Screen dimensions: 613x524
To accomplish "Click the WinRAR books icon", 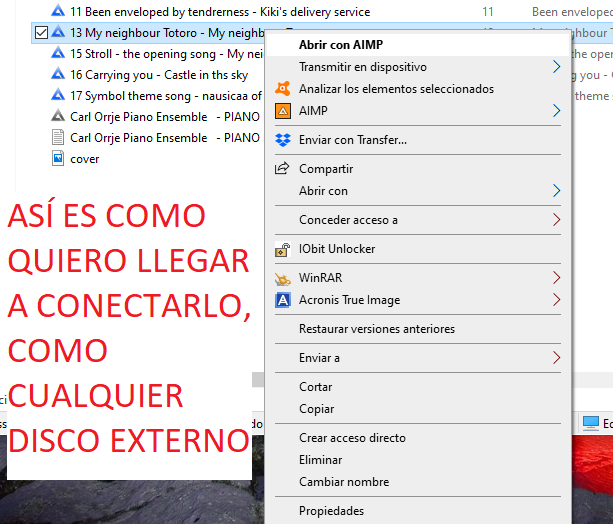I will pyautogui.click(x=282, y=278).
